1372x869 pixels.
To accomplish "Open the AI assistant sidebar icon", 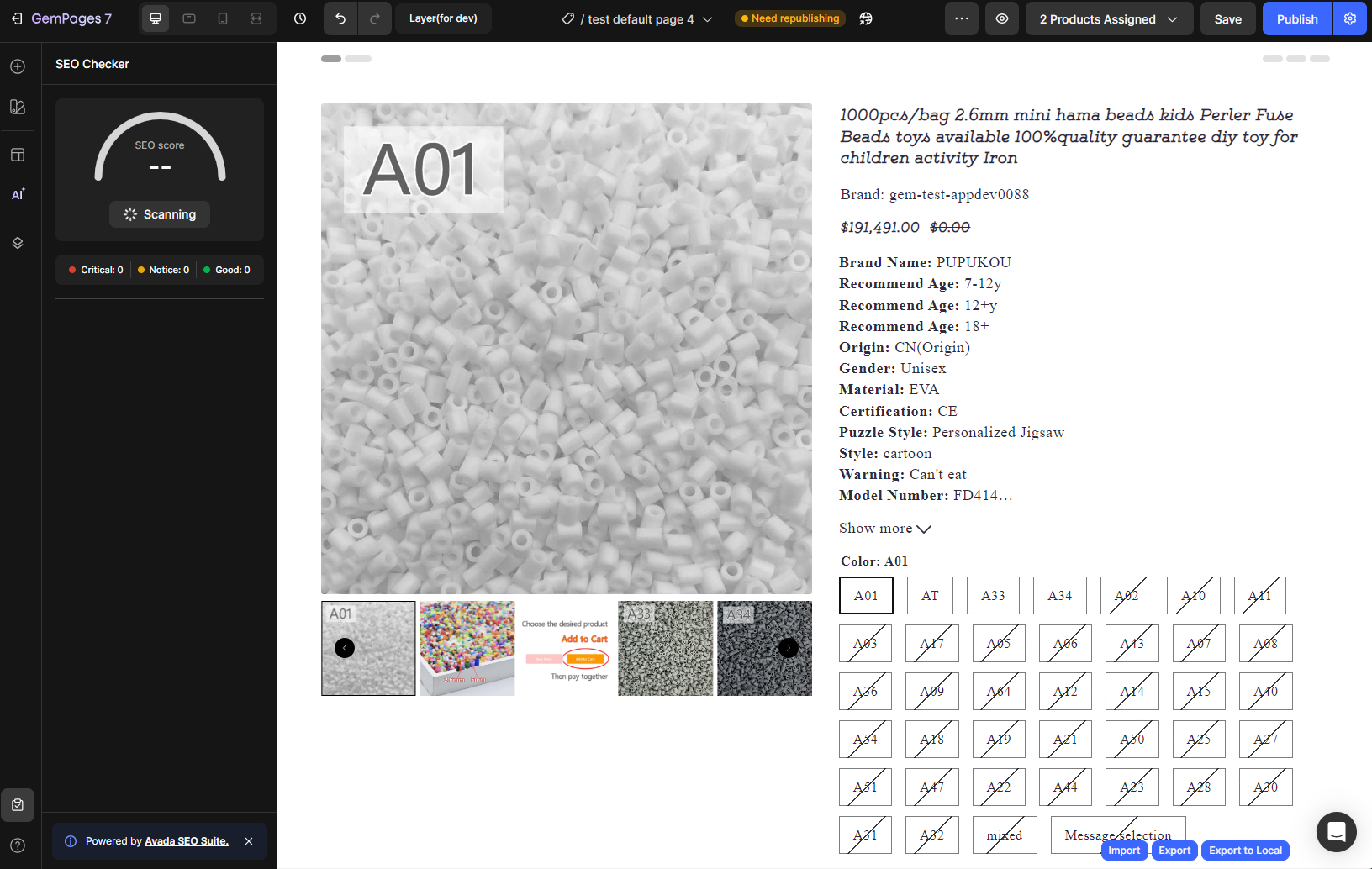I will pos(18,194).
